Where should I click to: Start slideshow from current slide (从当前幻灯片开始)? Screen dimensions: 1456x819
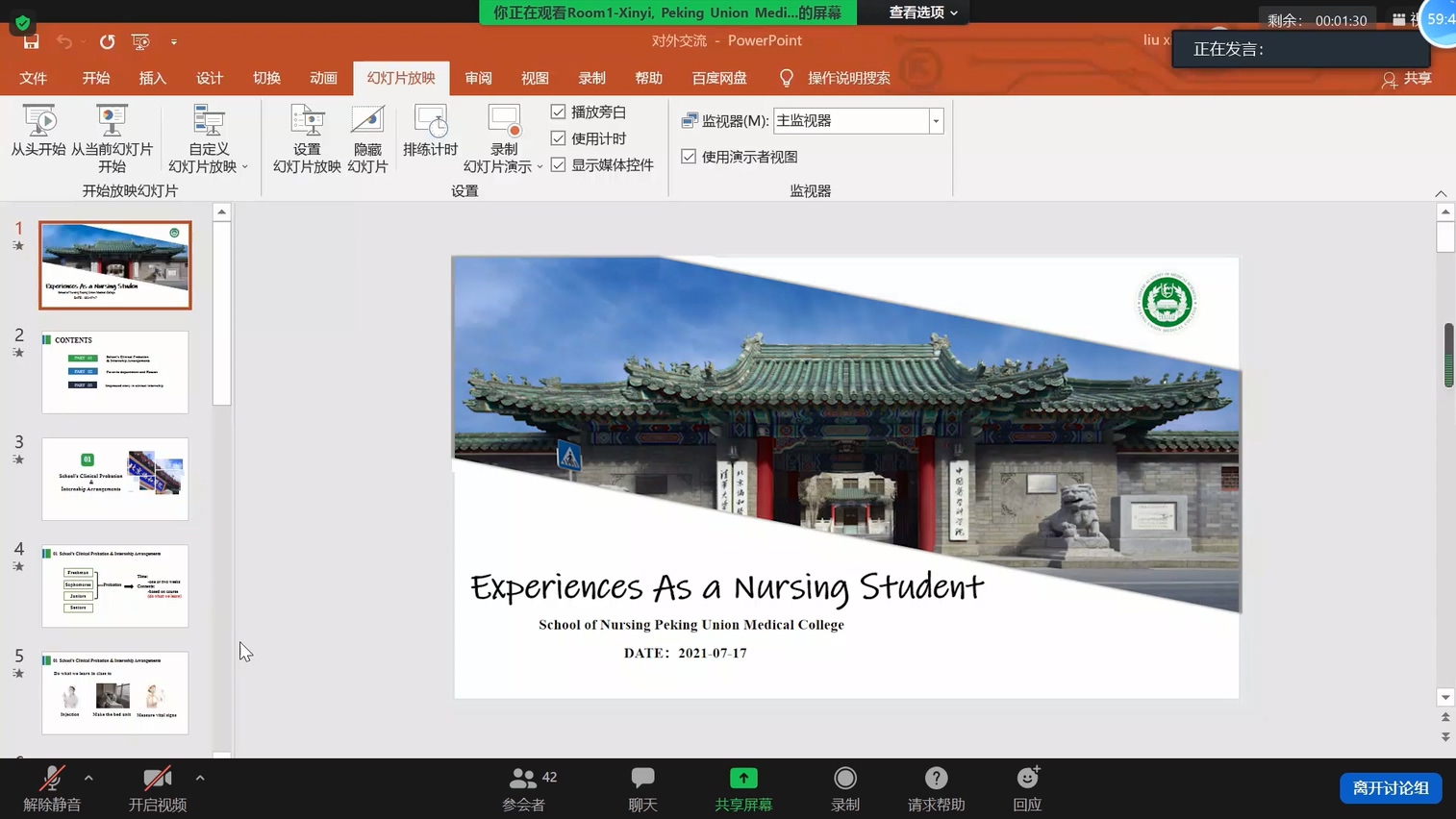(x=112, y=122)
